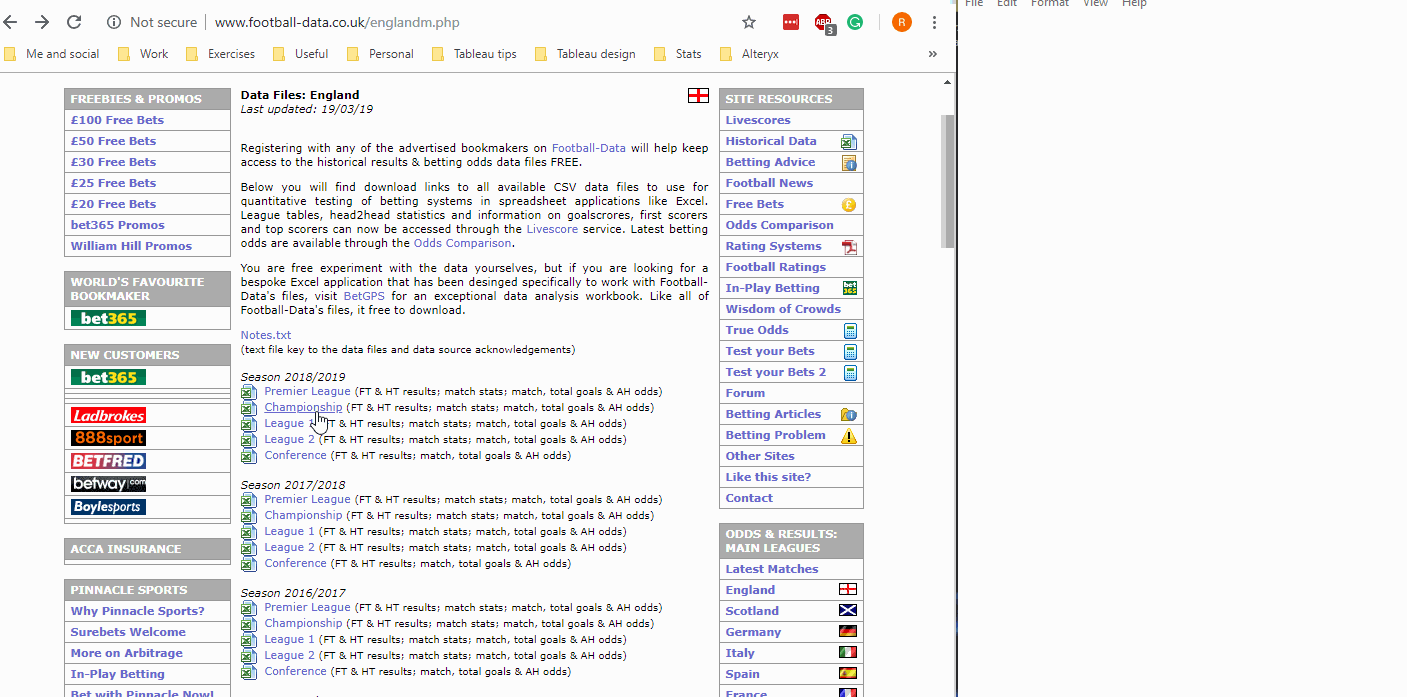The height and width of the screenshot is (697, 1407).
Task: Click the info icon next to Betting Advice
Action: coord(849,163)
